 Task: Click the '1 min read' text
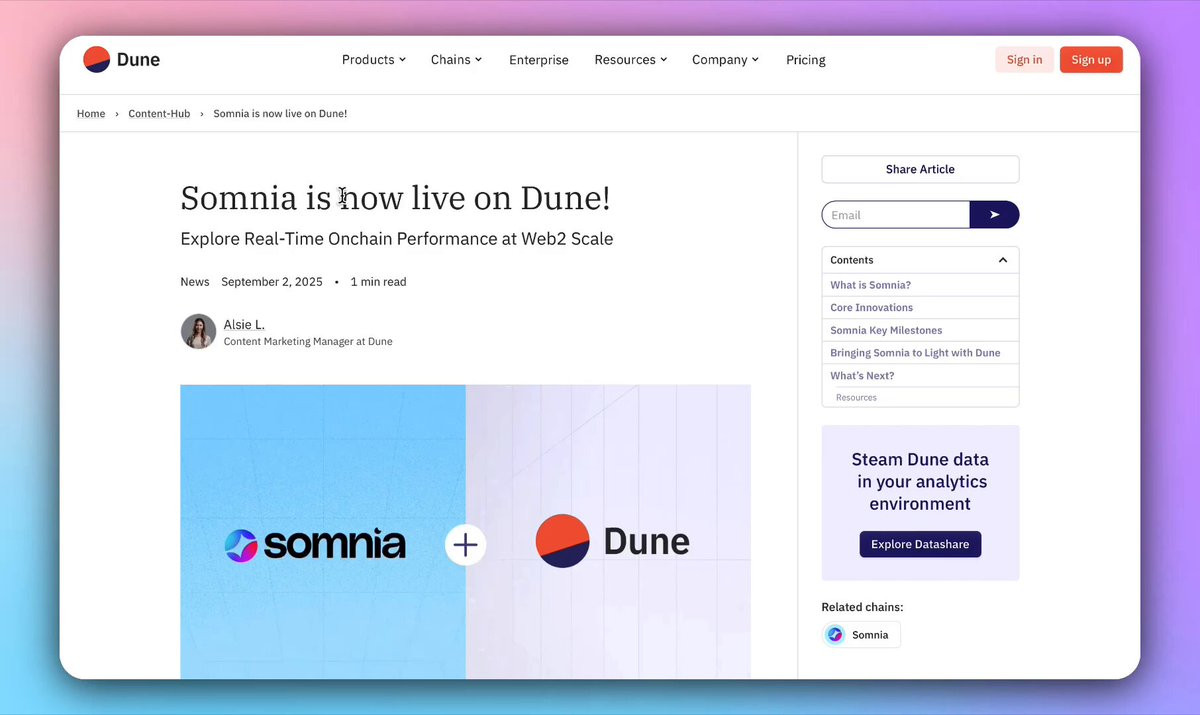point(378,282)
